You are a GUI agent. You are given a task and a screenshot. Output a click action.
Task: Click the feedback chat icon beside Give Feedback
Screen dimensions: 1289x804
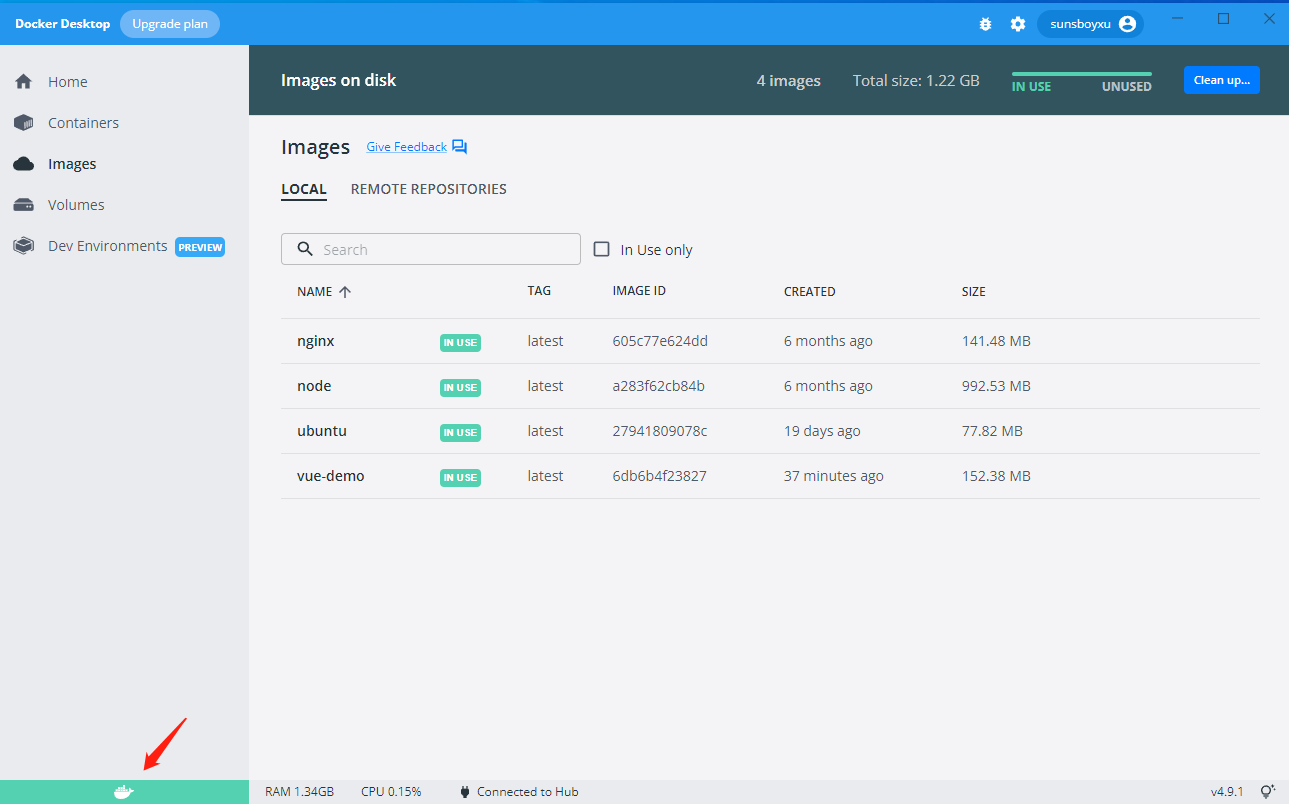459,146
